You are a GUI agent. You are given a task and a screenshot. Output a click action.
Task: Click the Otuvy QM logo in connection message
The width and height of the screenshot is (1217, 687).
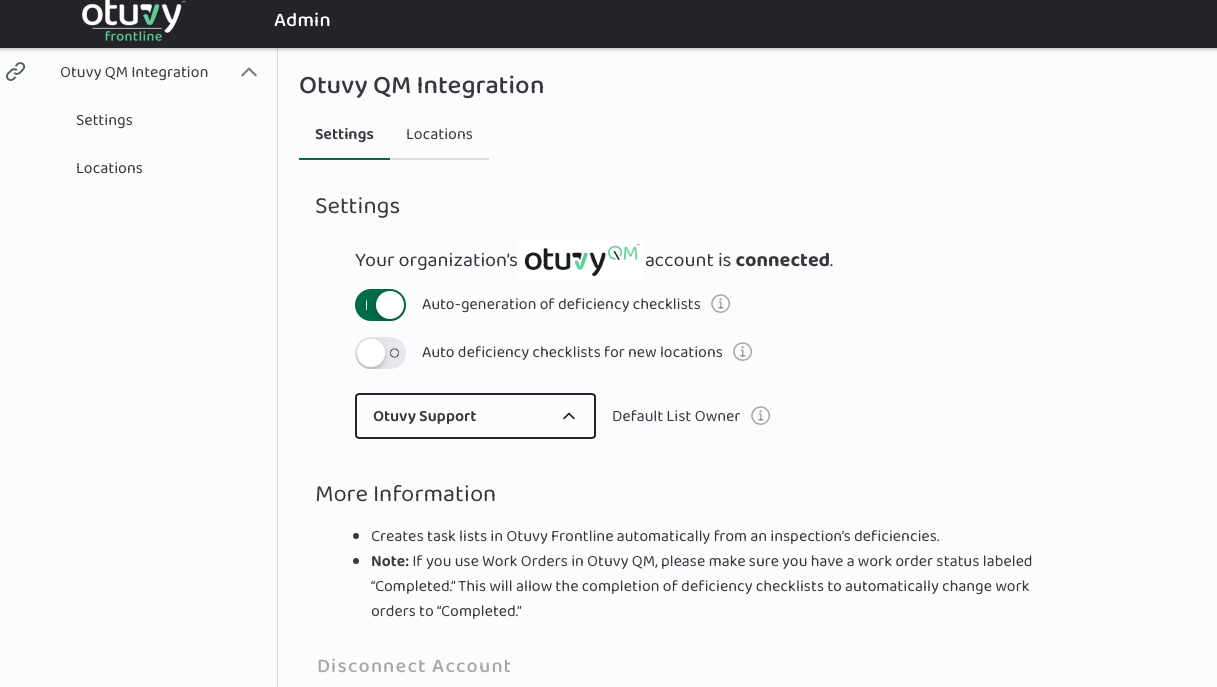pyautogui.click(x=581, y=258)
